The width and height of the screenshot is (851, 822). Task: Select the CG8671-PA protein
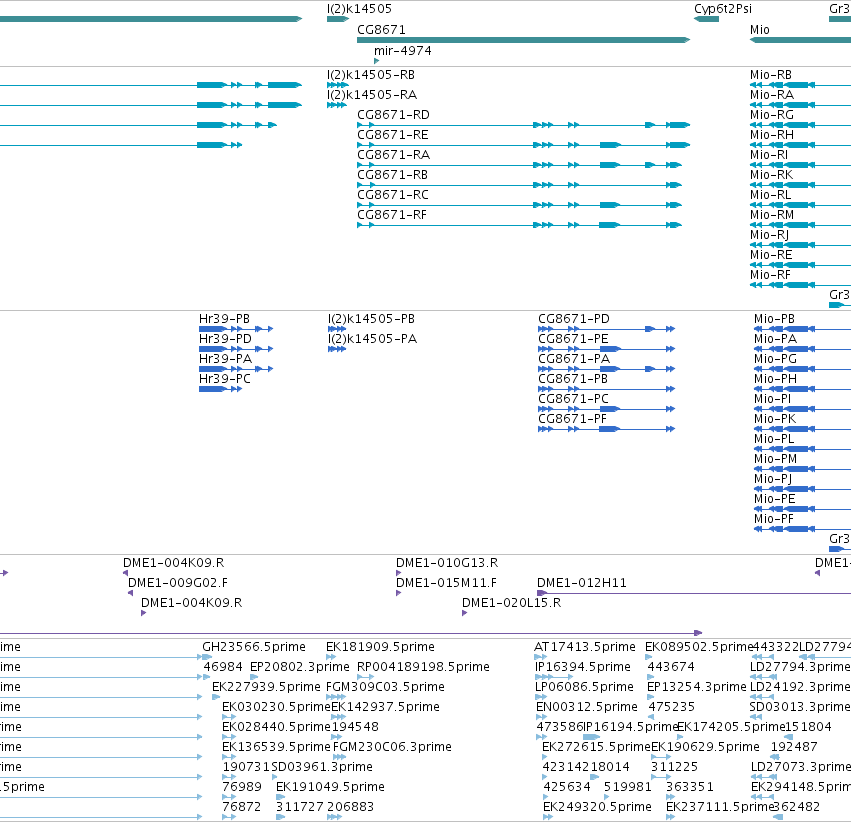pos(606,369)
